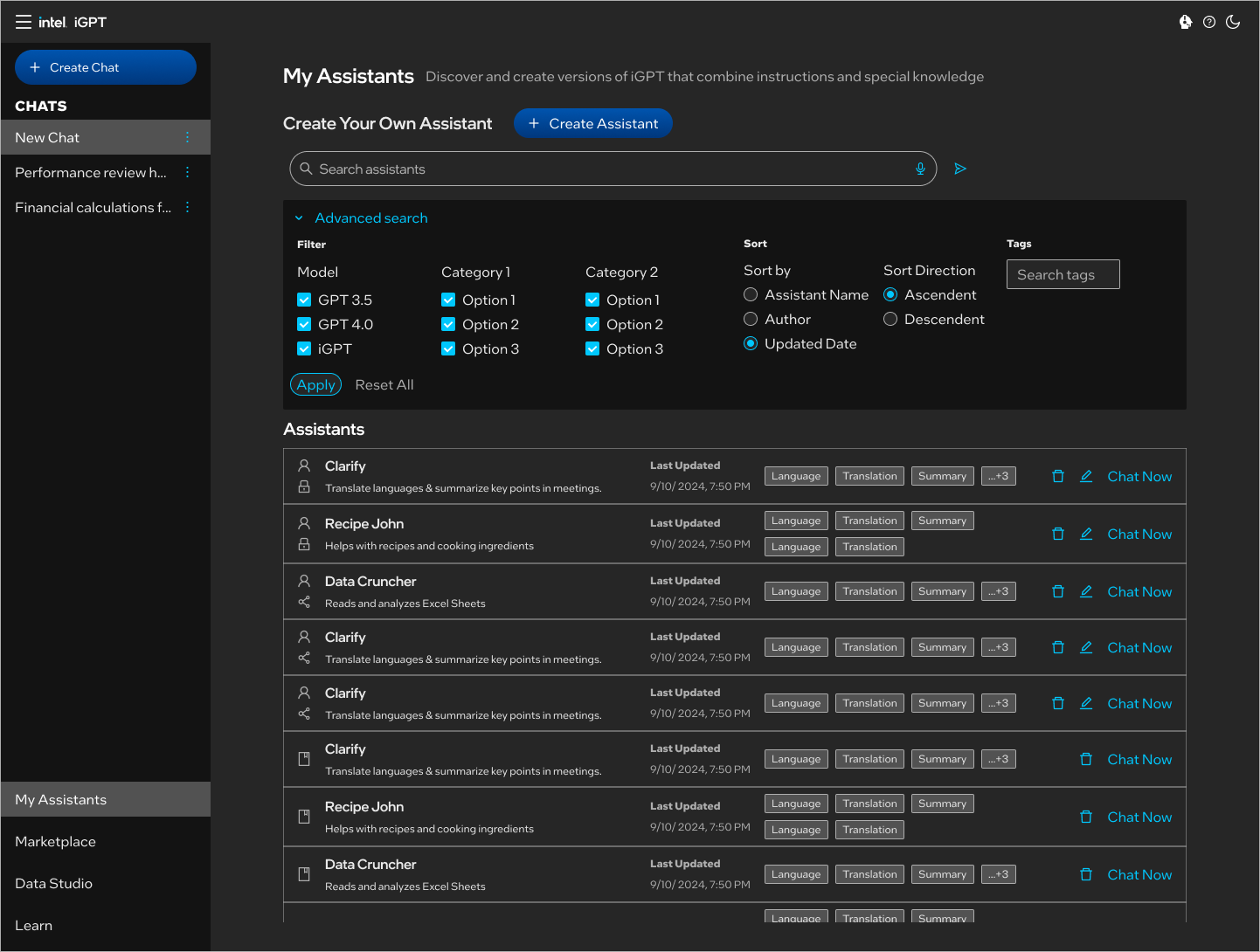
Task: Open help via the question mark icon
Action: (1209, 22)
